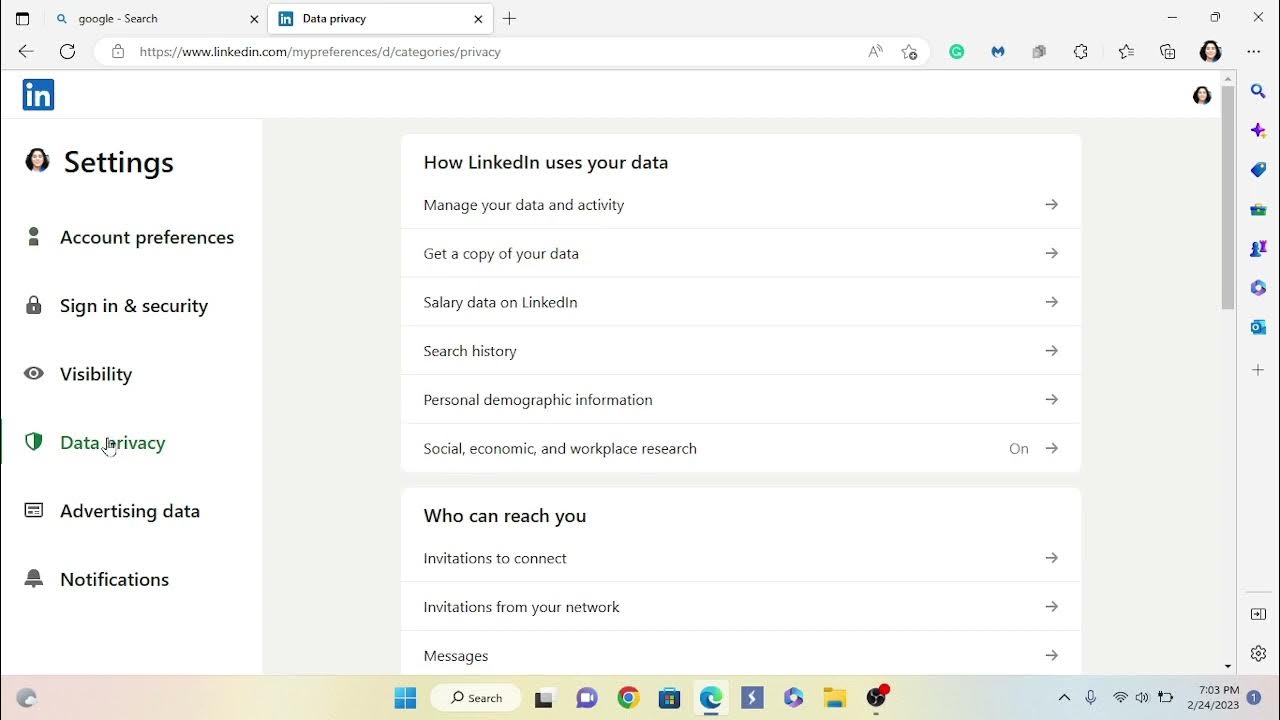Image resolution: width=1280 pixels, height=720 pixels.
Task: Open Manage your data and activity
Action: click(741, 205)
